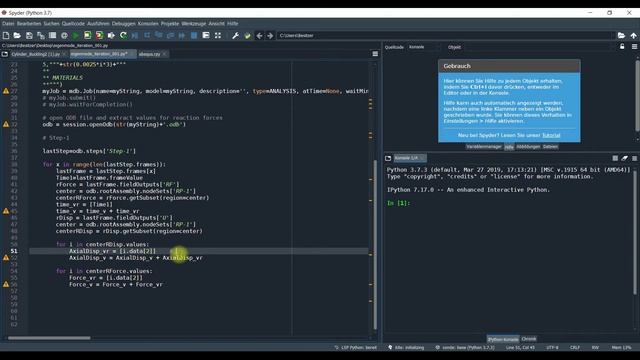Click the debug step return icon
The width and height of the screenshot is (640, 360).
(x=170, y=36)
